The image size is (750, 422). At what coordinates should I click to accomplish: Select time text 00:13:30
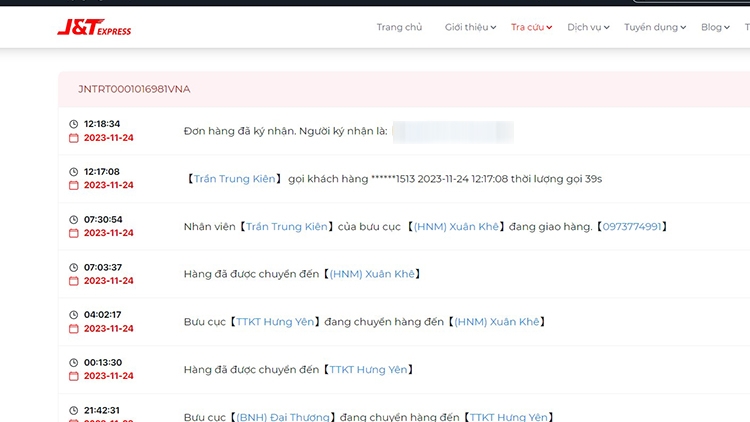(103, 363)
